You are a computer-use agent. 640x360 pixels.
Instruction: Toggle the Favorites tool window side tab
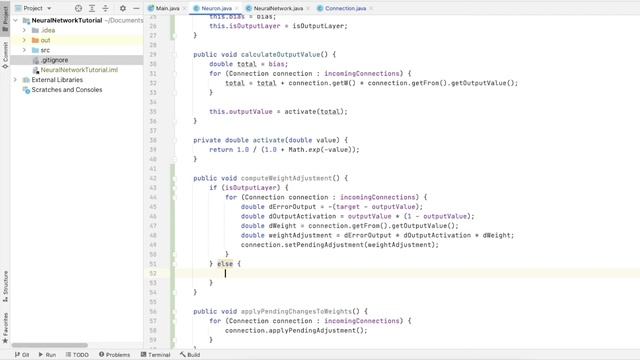pyautogui.click(x=5, y=328)
